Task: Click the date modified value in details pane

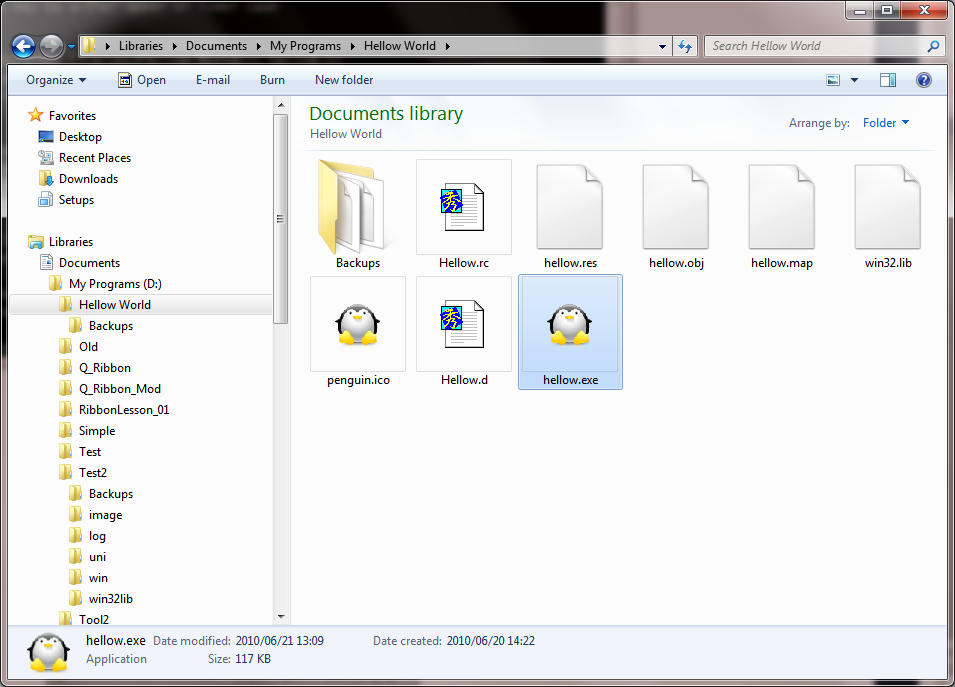Action: point(280,641)
